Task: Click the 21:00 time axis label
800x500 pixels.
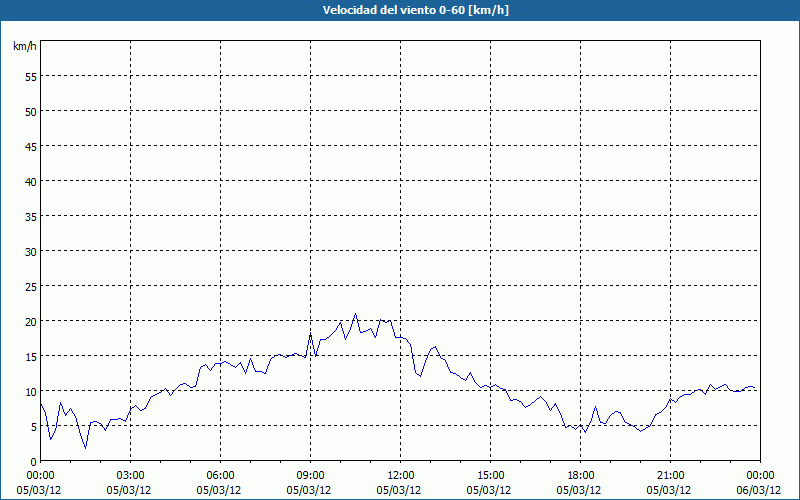Action: [670, 476]
